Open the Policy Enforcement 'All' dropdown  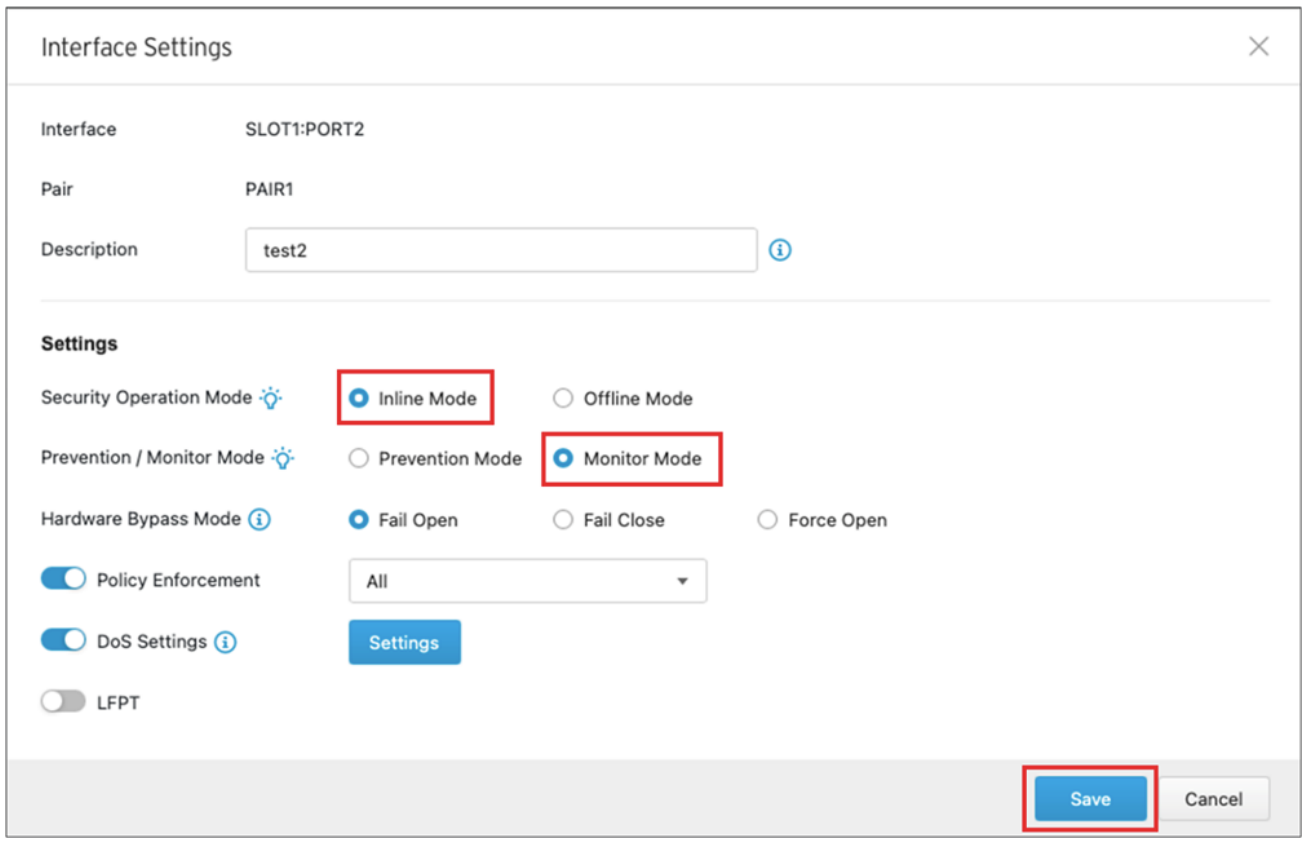(528, 581)
